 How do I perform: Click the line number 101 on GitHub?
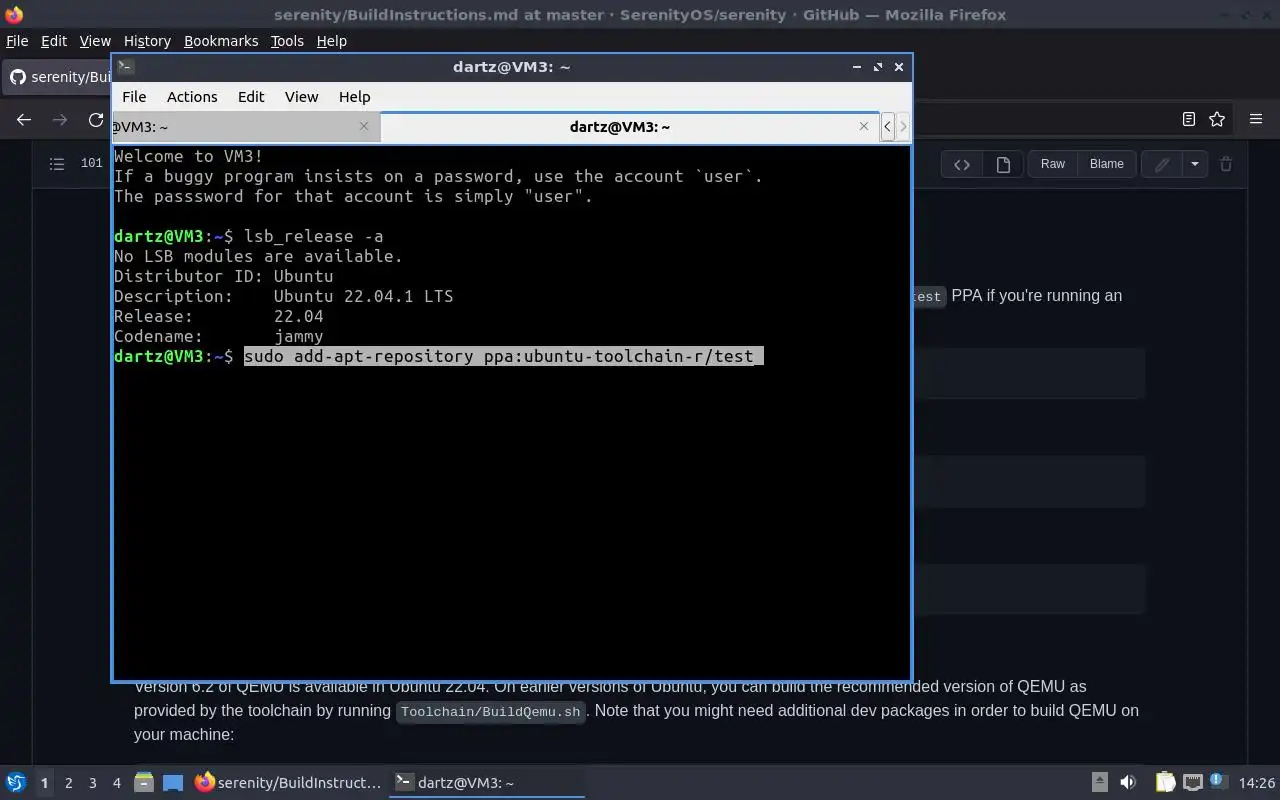(x=92, y=163)
